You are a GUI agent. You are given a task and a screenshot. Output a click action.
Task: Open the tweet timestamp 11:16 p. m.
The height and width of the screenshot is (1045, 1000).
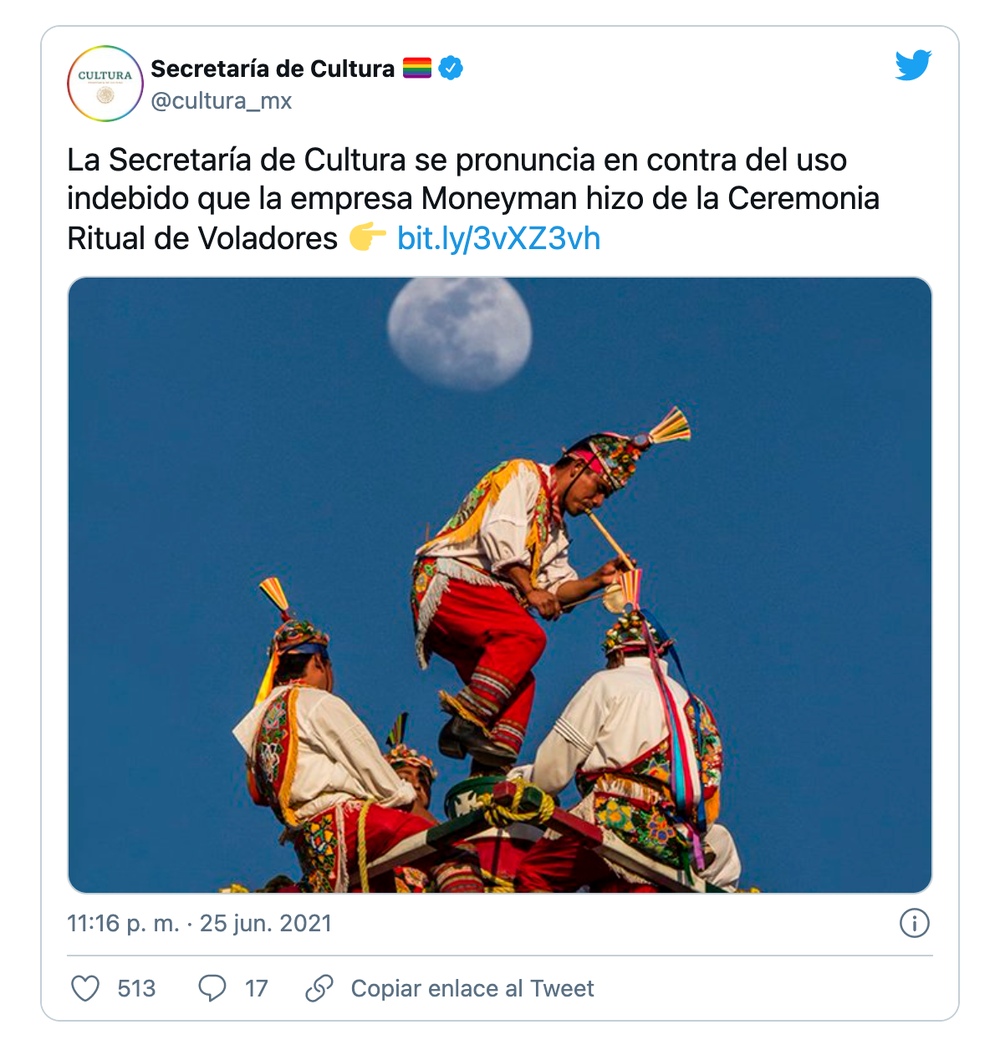pos(123,924)
